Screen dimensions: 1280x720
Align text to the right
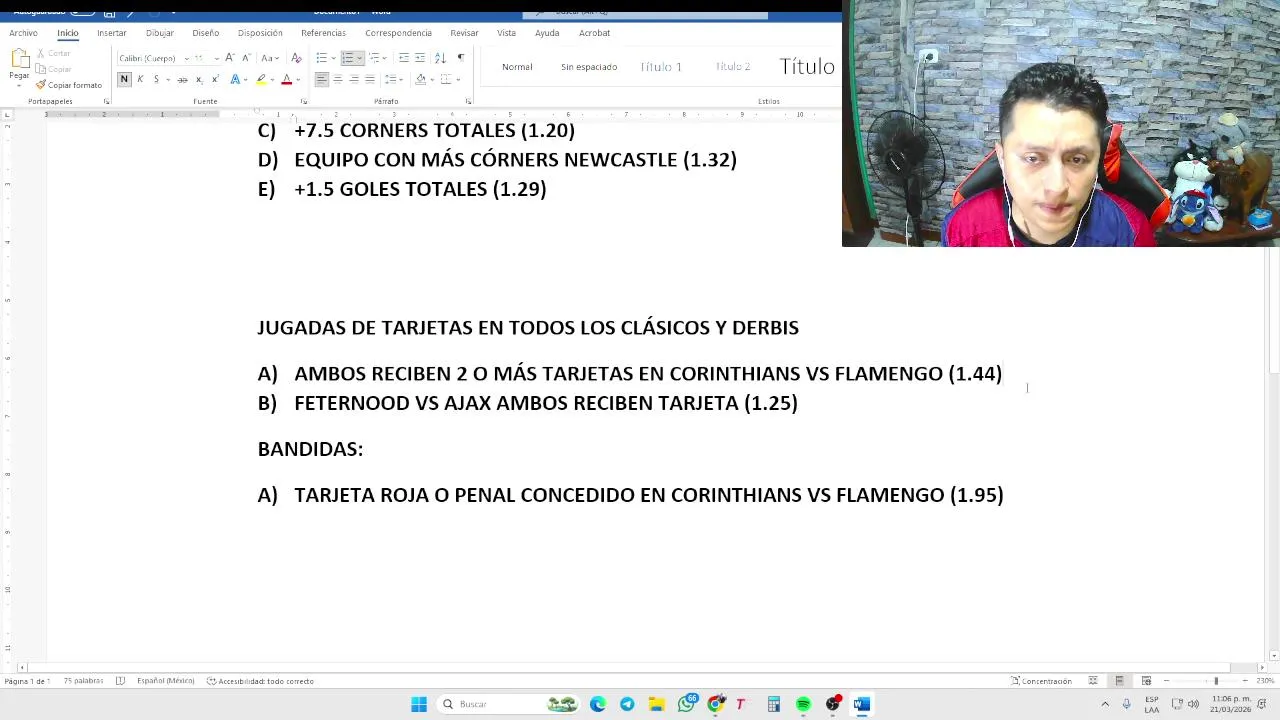coord(354,79)
